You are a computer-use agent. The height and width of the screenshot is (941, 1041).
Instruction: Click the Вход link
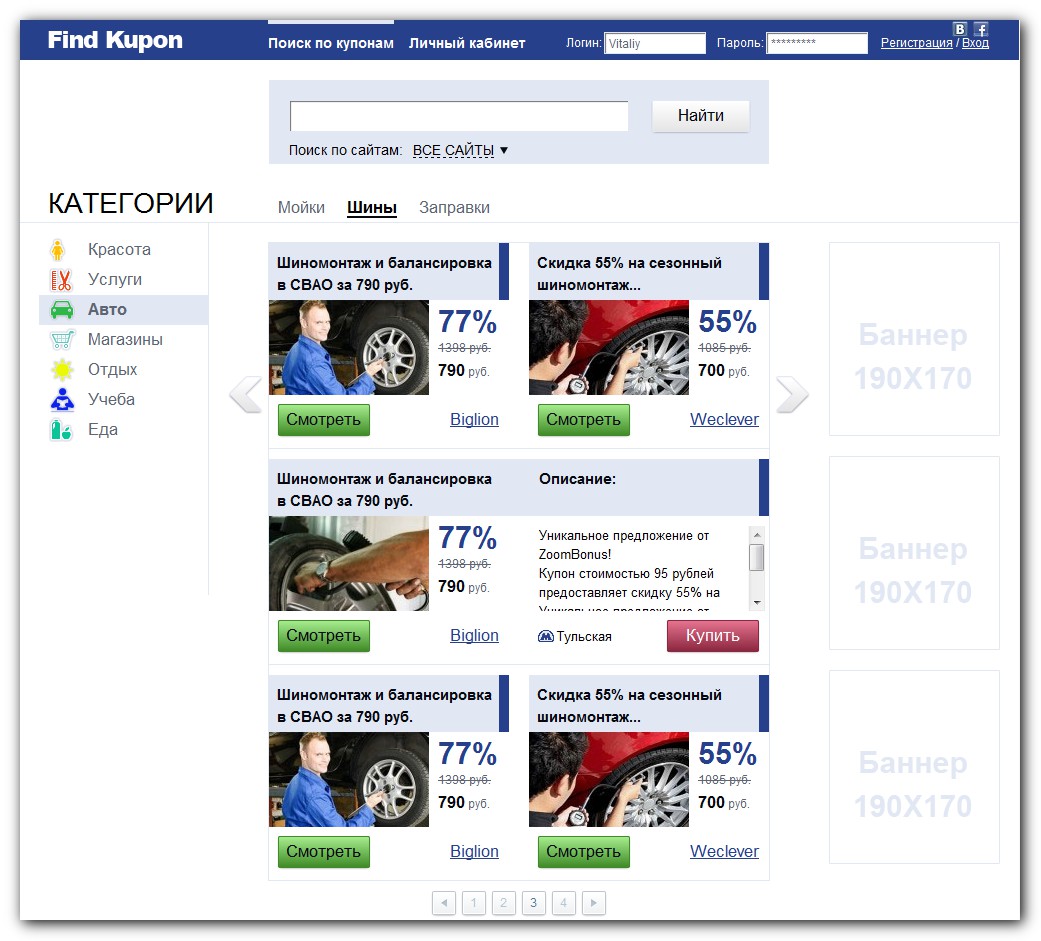[975, 43]
